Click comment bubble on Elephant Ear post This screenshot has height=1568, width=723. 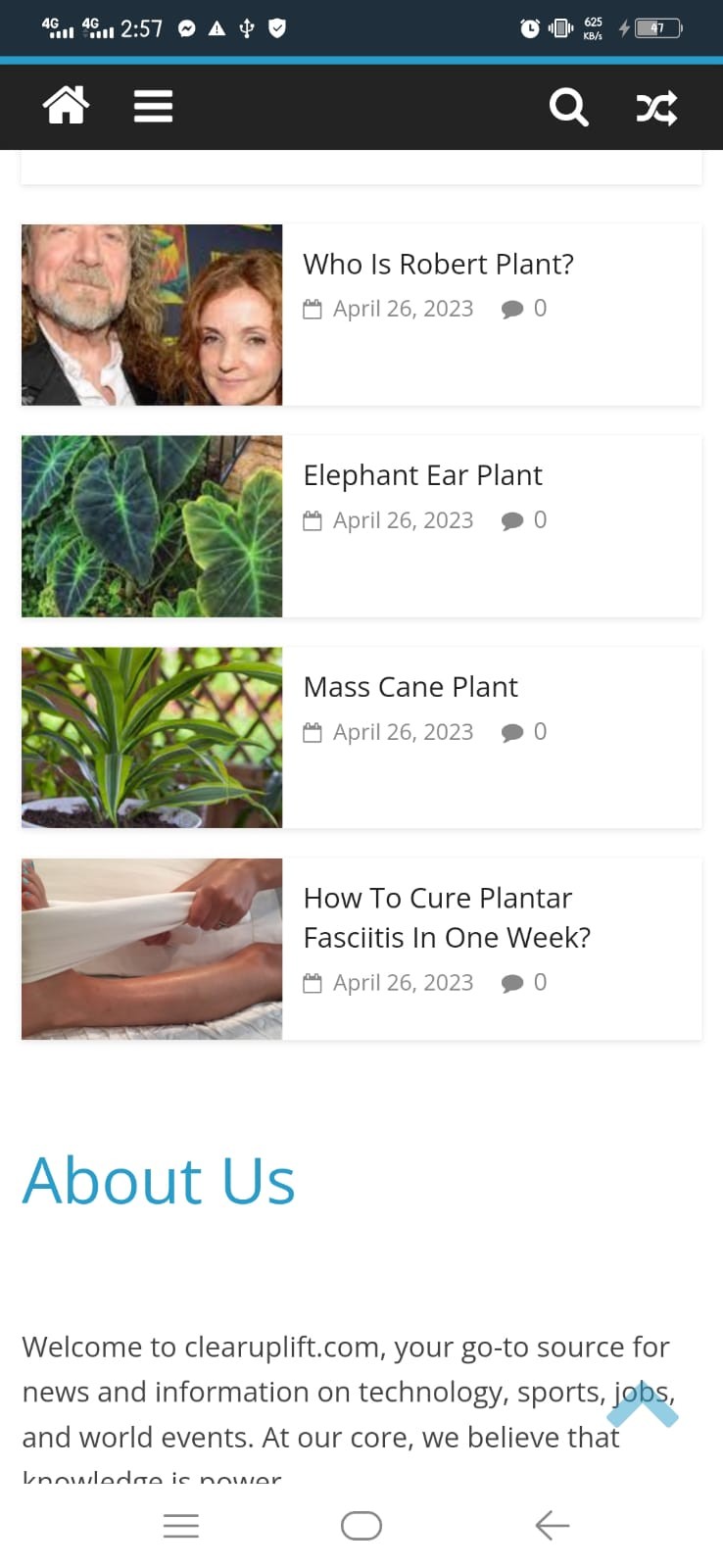[512, 521]
